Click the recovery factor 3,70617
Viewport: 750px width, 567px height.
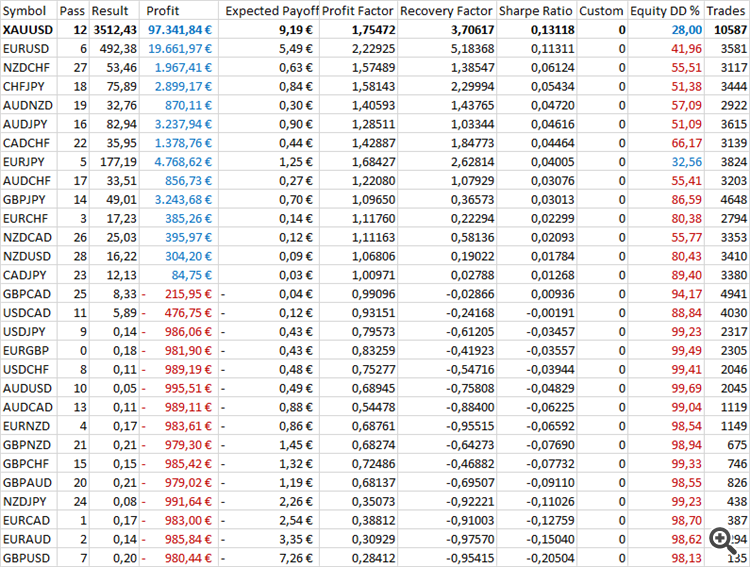[x=473, y=30]
